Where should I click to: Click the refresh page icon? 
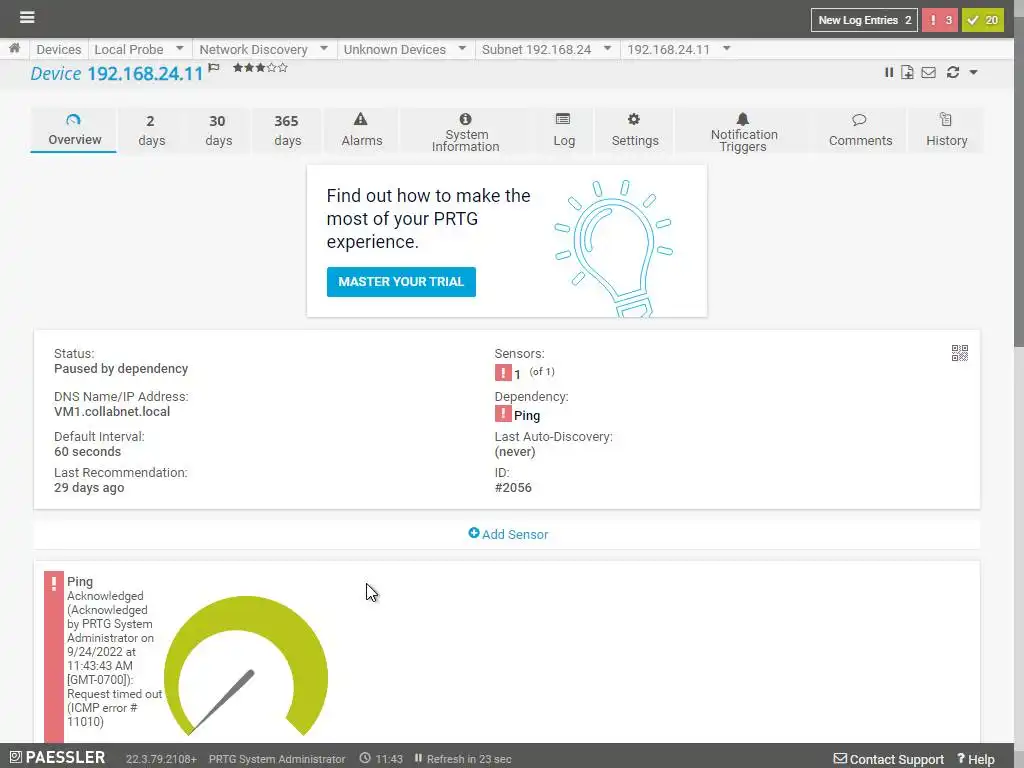pos(953,72)
